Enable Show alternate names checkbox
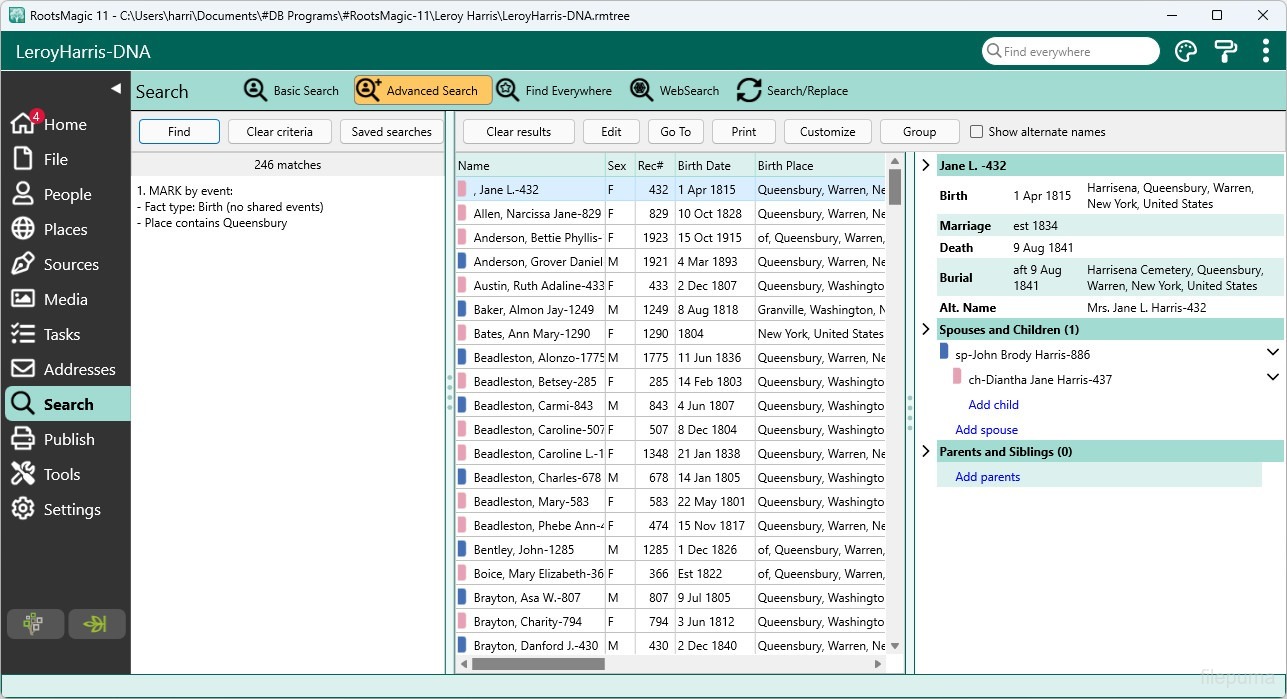 click(977, 132)
